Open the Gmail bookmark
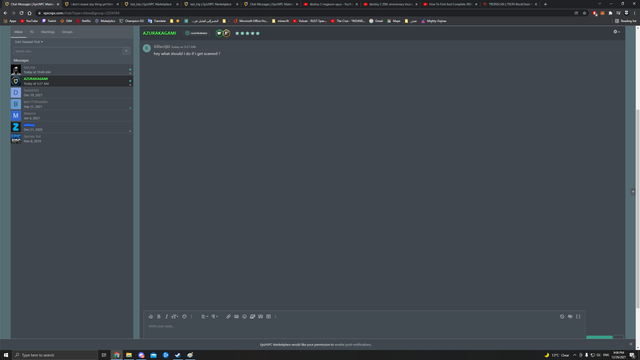 [376, 21]
